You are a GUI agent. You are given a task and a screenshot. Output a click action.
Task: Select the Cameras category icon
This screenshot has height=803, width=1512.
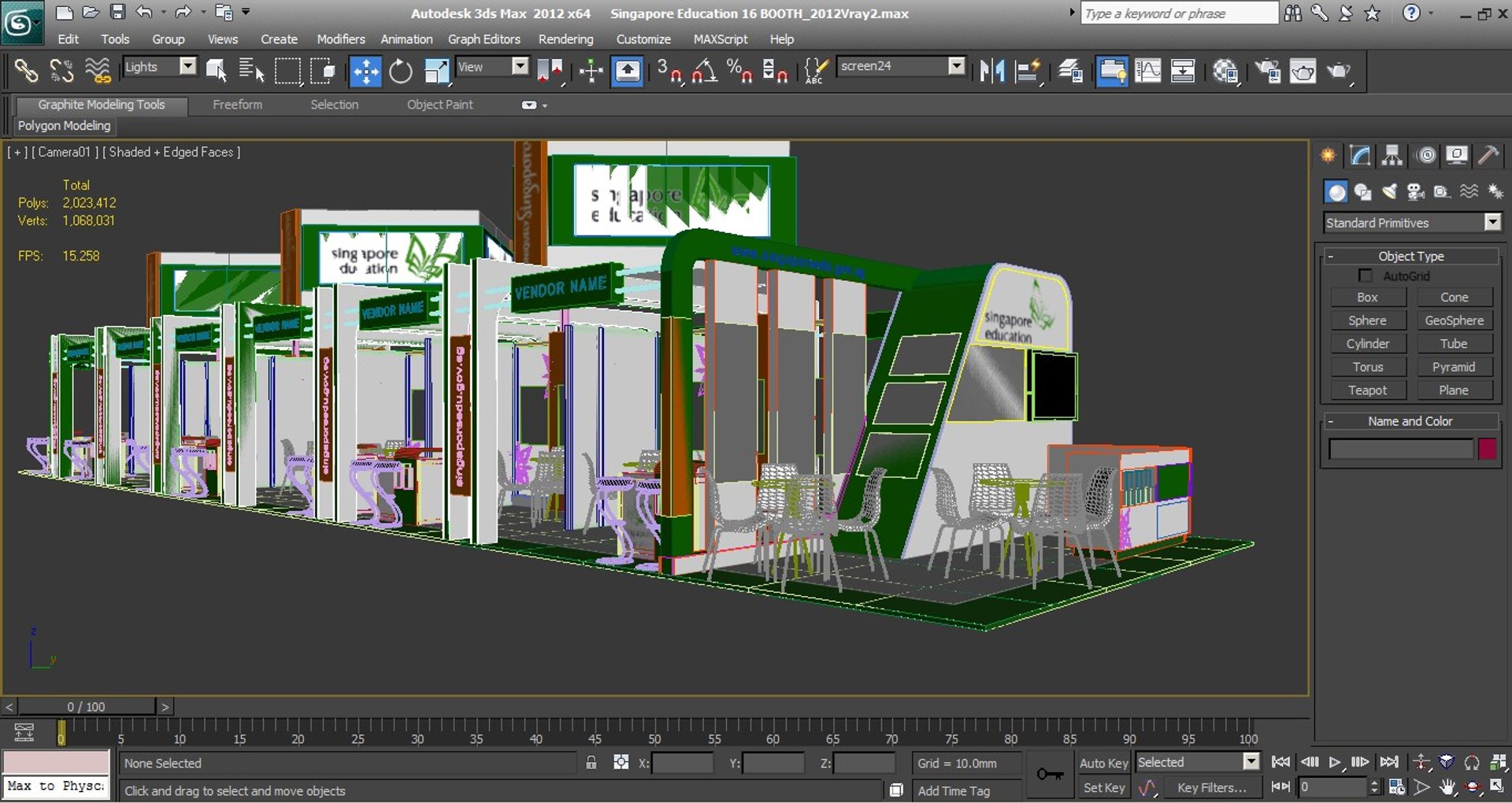click(x=1416, y=192)
